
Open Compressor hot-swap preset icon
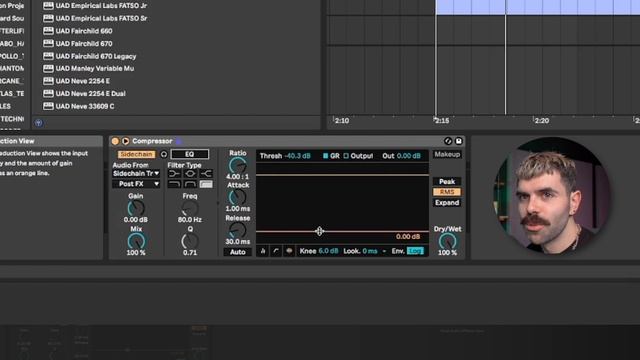point(448,141)
